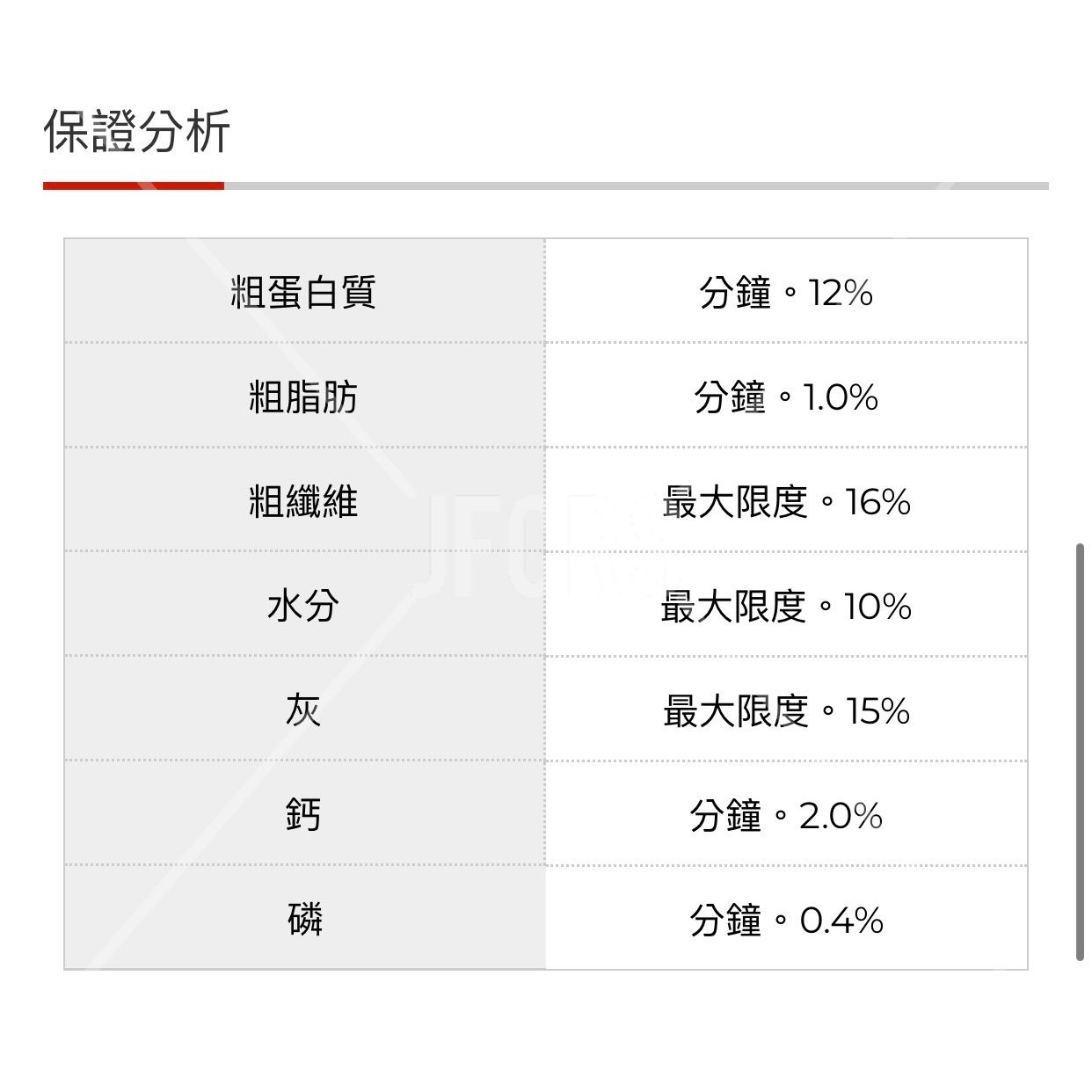Viewport: 1092px width, 1092px height.
Task: Click the red underline beneath 保證分析
Action: coord(134,186)
